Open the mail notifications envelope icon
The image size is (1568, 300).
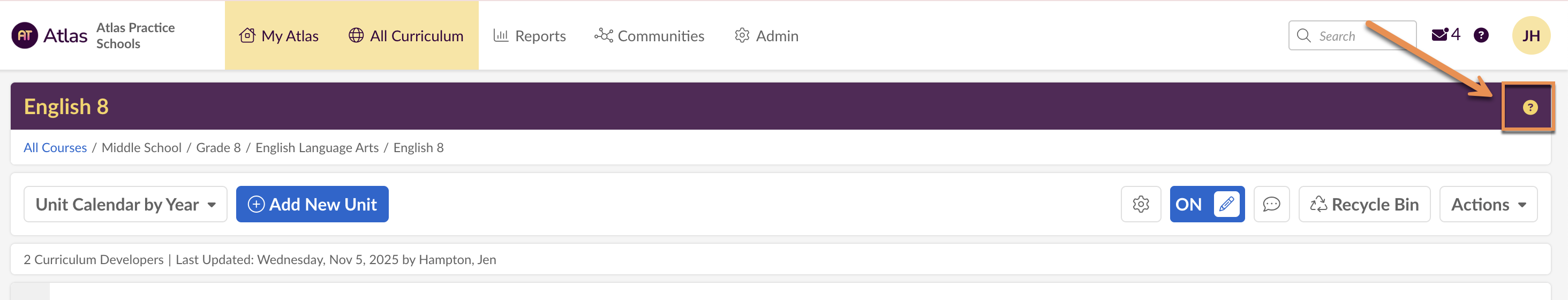point(1439,35)
